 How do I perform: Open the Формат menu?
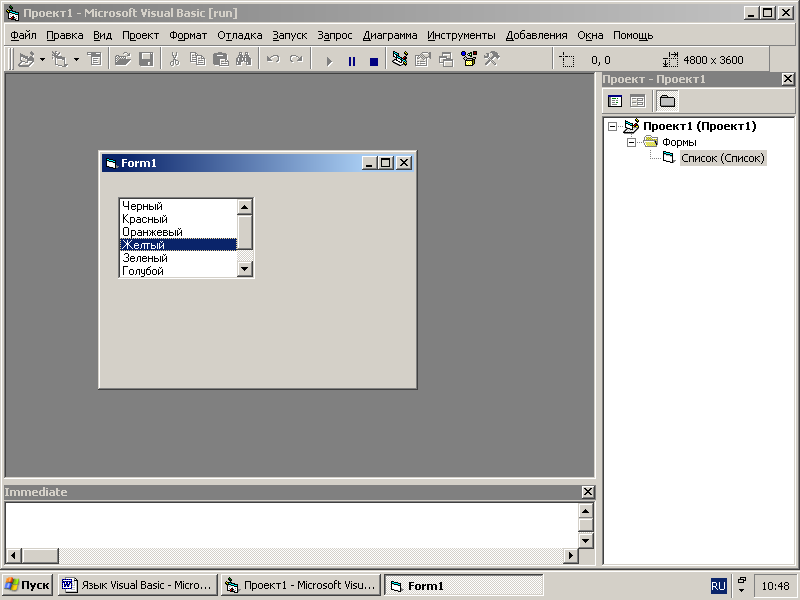(188, 35)
